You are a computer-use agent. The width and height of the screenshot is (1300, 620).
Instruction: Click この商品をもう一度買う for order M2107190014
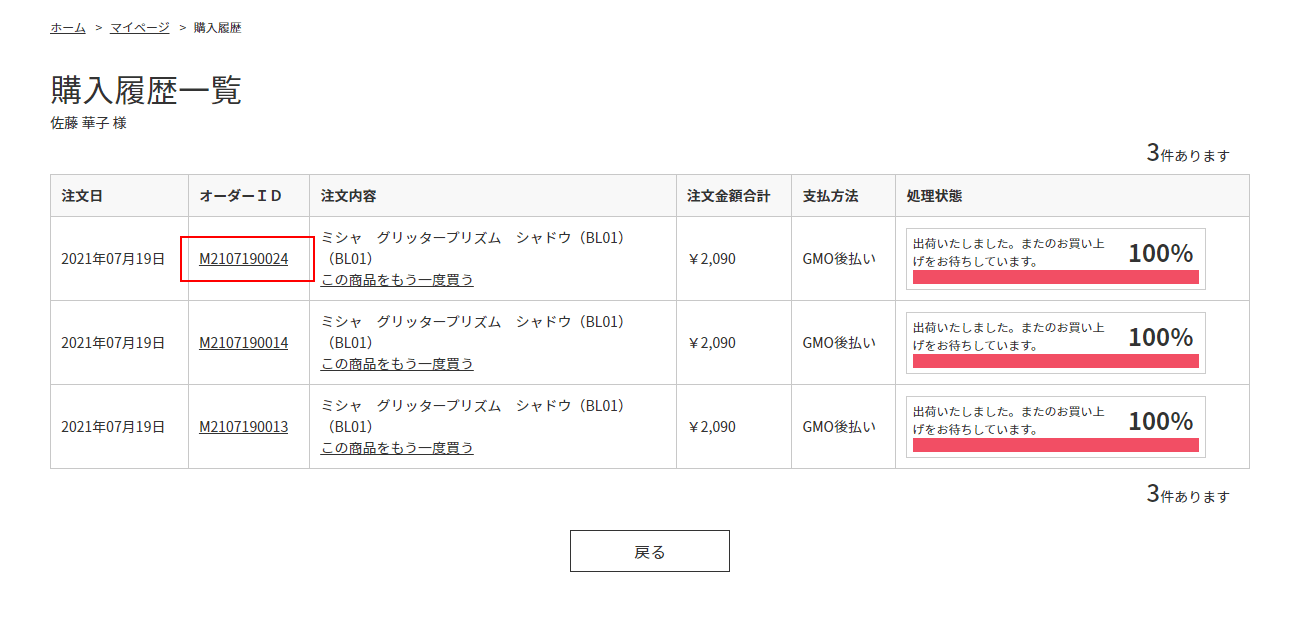pyautogui.click(x=397, y=364)
